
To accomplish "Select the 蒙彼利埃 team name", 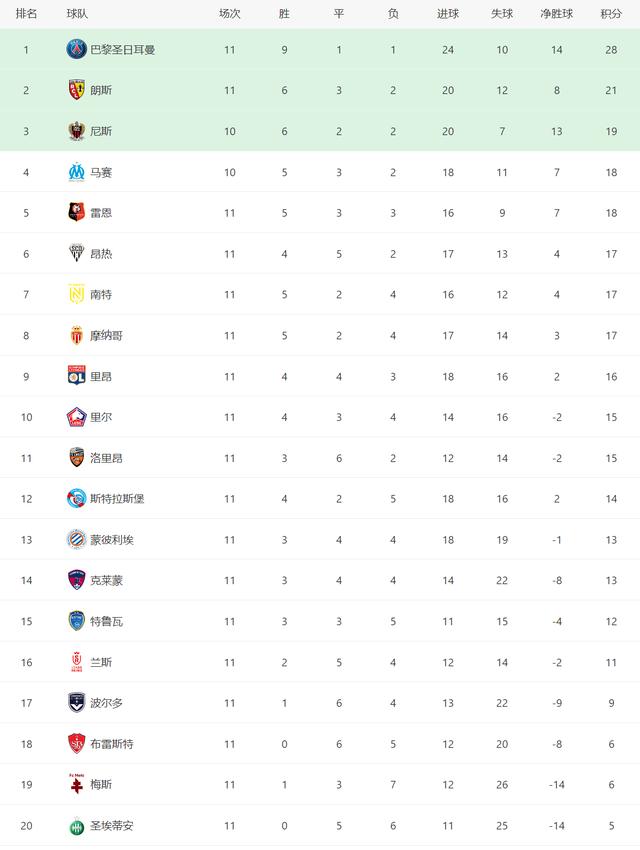I will pyautogui.click(x=112, y=539).
